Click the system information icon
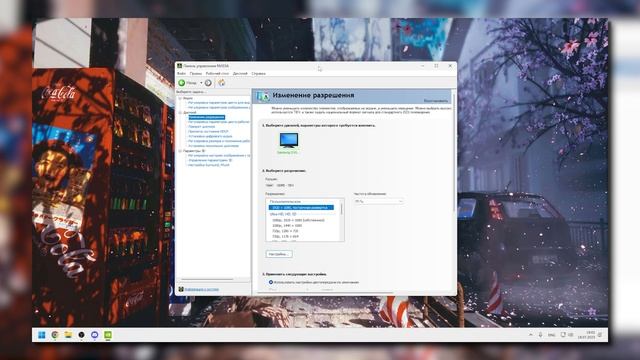 click(181, 289)
